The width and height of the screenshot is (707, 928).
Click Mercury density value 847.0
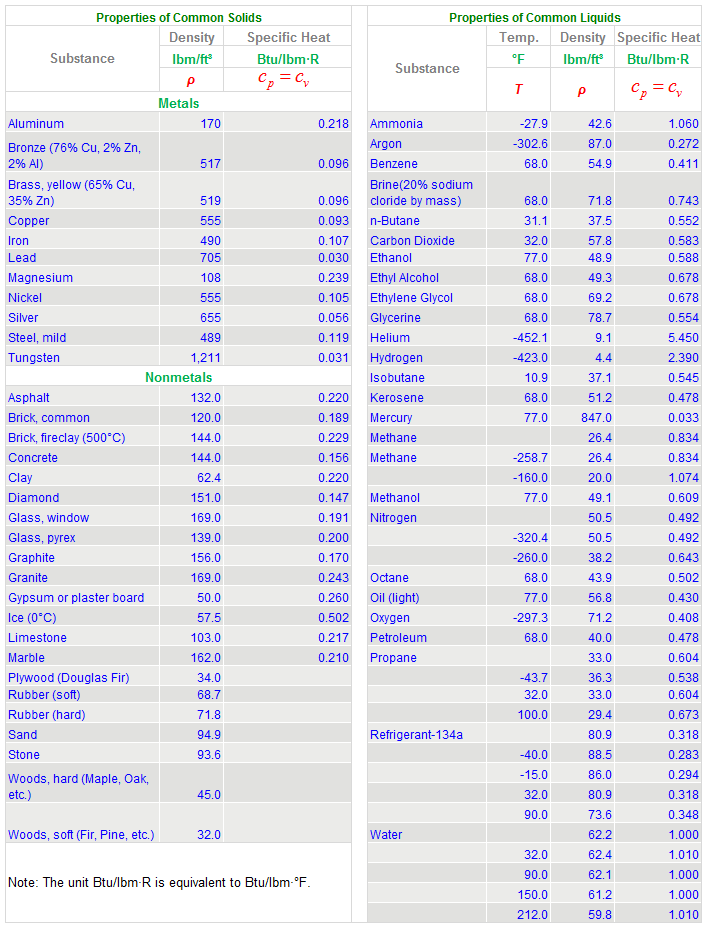[x=596, y=418]
